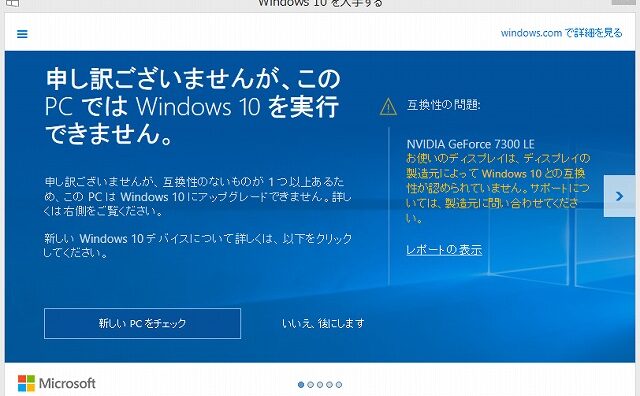Click the Windows 10 を入手する title bar
Screen dimensions: 640x396
[320, 3]
